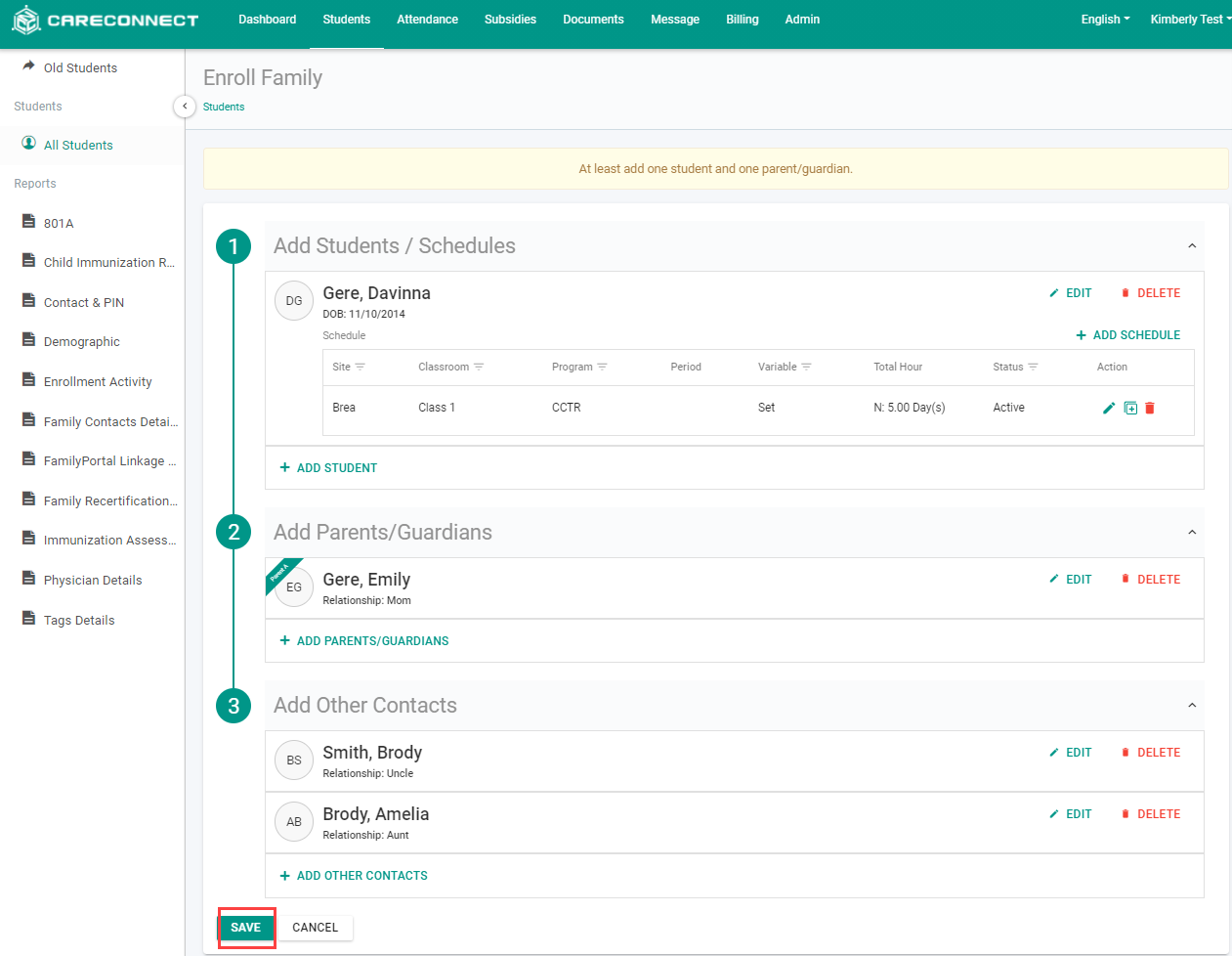Sort by the Period column header
This screenshot has width=1232, height=956.
[x=686, y=368]
